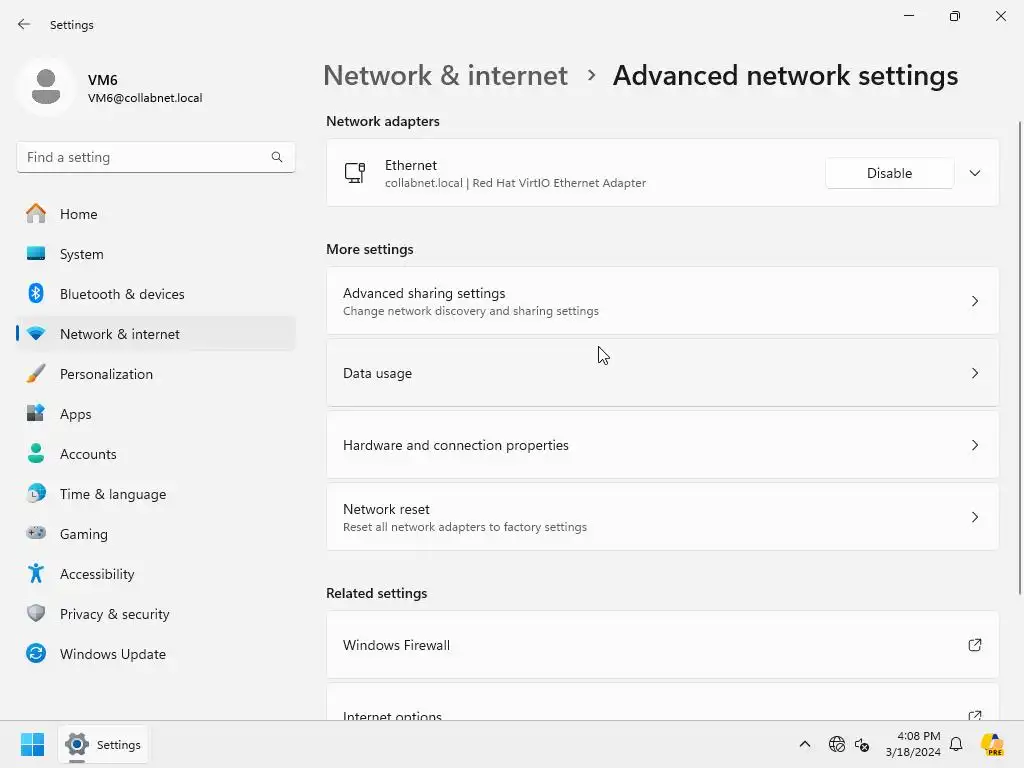Open the Windows Start menu
Screen dimensions: 1024x768
coord(32,745)
